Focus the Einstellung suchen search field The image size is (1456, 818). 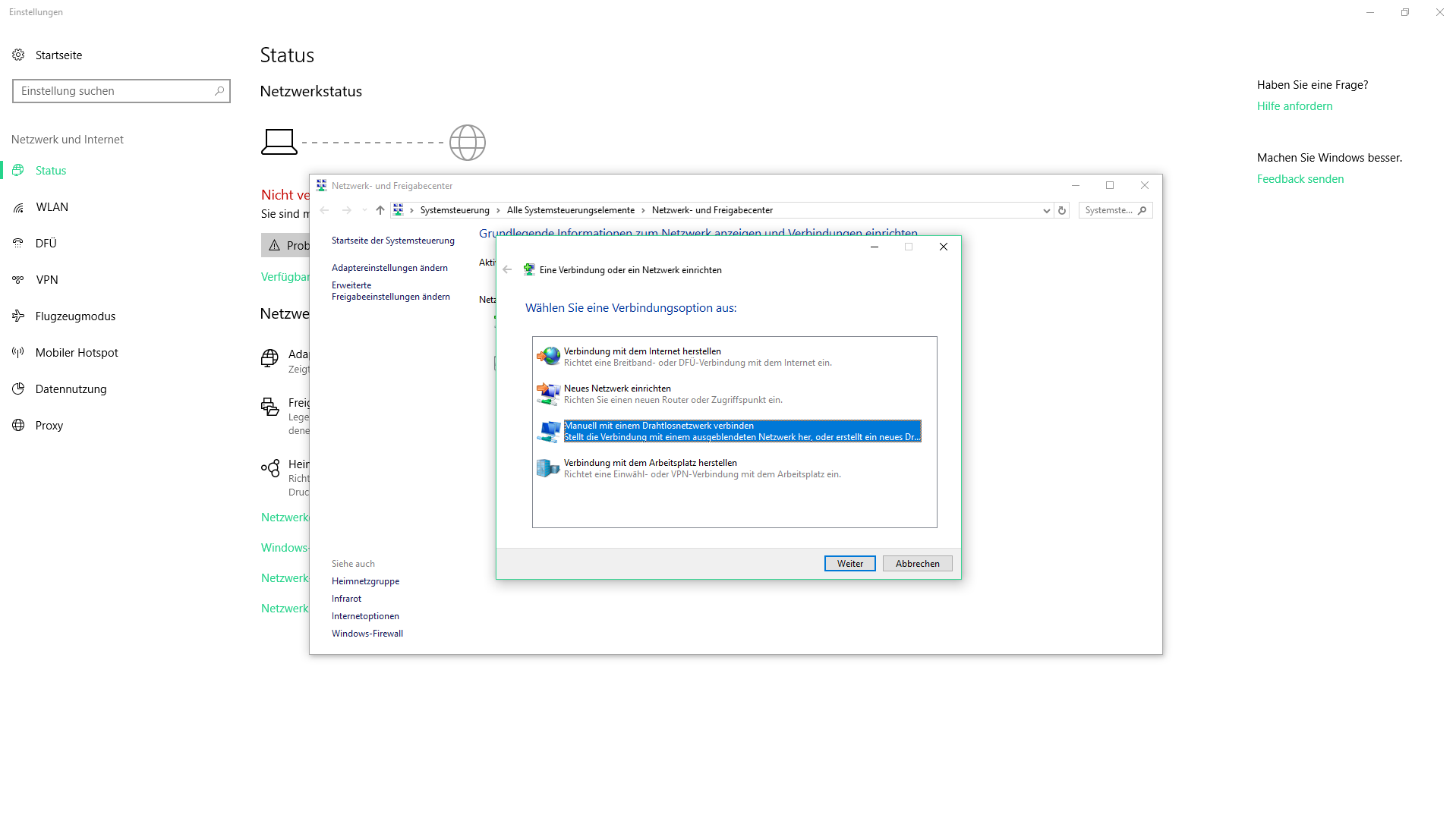pos(114,91)
